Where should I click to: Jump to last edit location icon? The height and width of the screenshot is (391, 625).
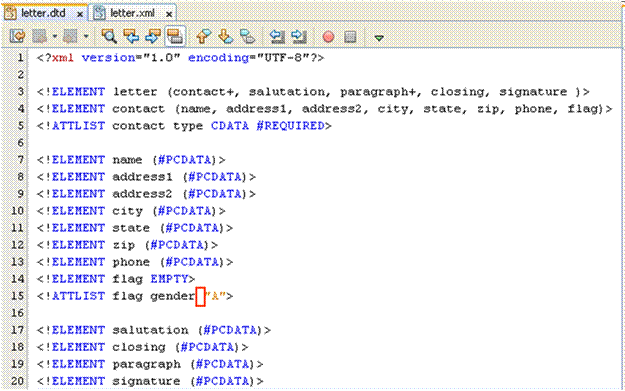click(17, 37)
